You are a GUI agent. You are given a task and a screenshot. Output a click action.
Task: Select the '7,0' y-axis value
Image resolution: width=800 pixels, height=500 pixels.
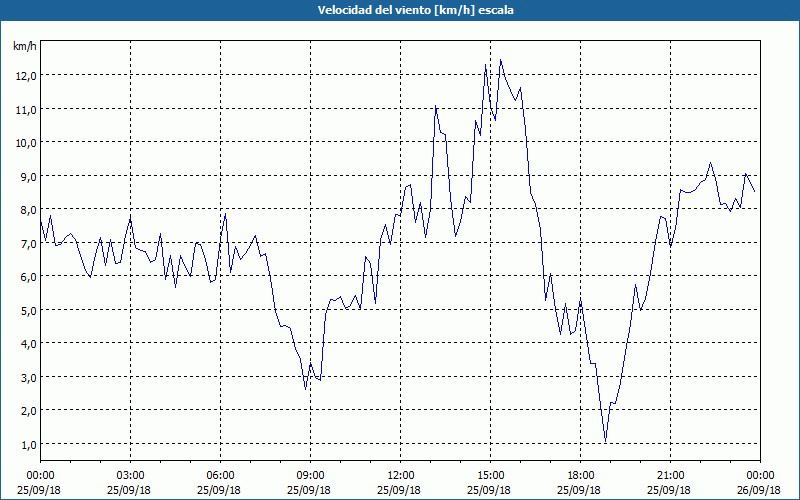[28, 243]
